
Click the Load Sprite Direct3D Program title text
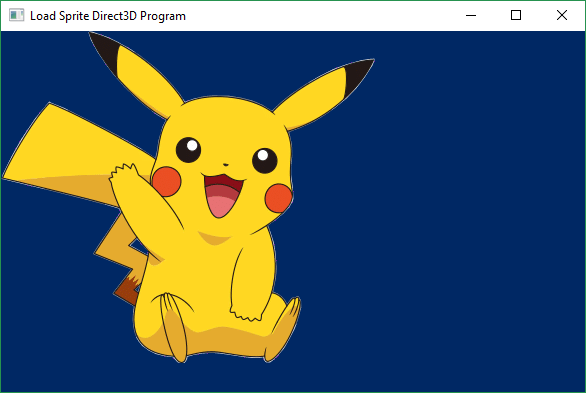108,16
